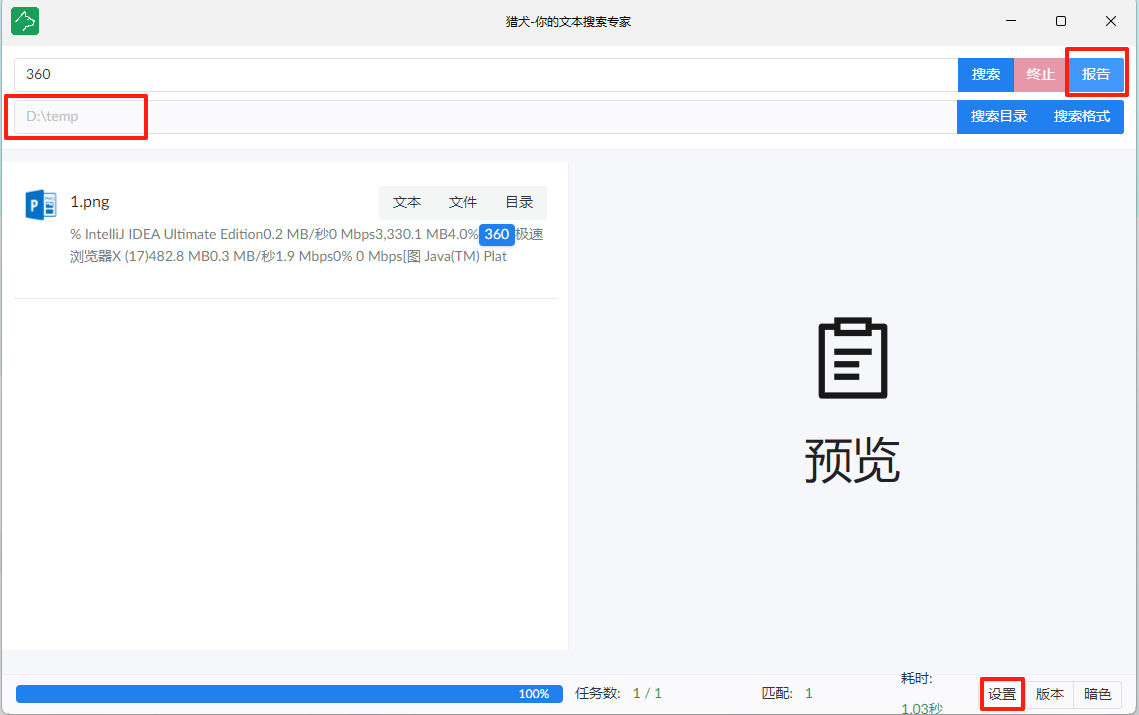This screenshot has height=715, width=1139.
Task: Click the highlighted 360 match badge
Action: click(497, 234)
